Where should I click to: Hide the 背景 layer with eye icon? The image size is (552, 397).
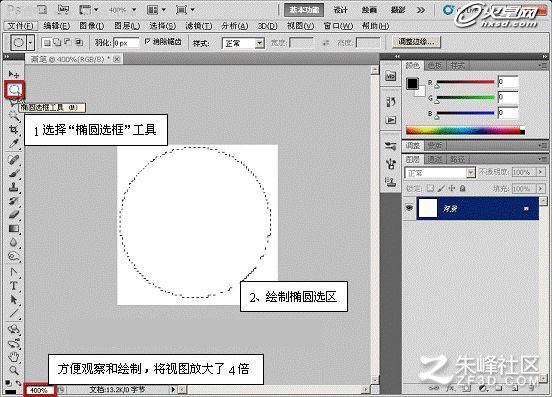click(x=409, y=208)
